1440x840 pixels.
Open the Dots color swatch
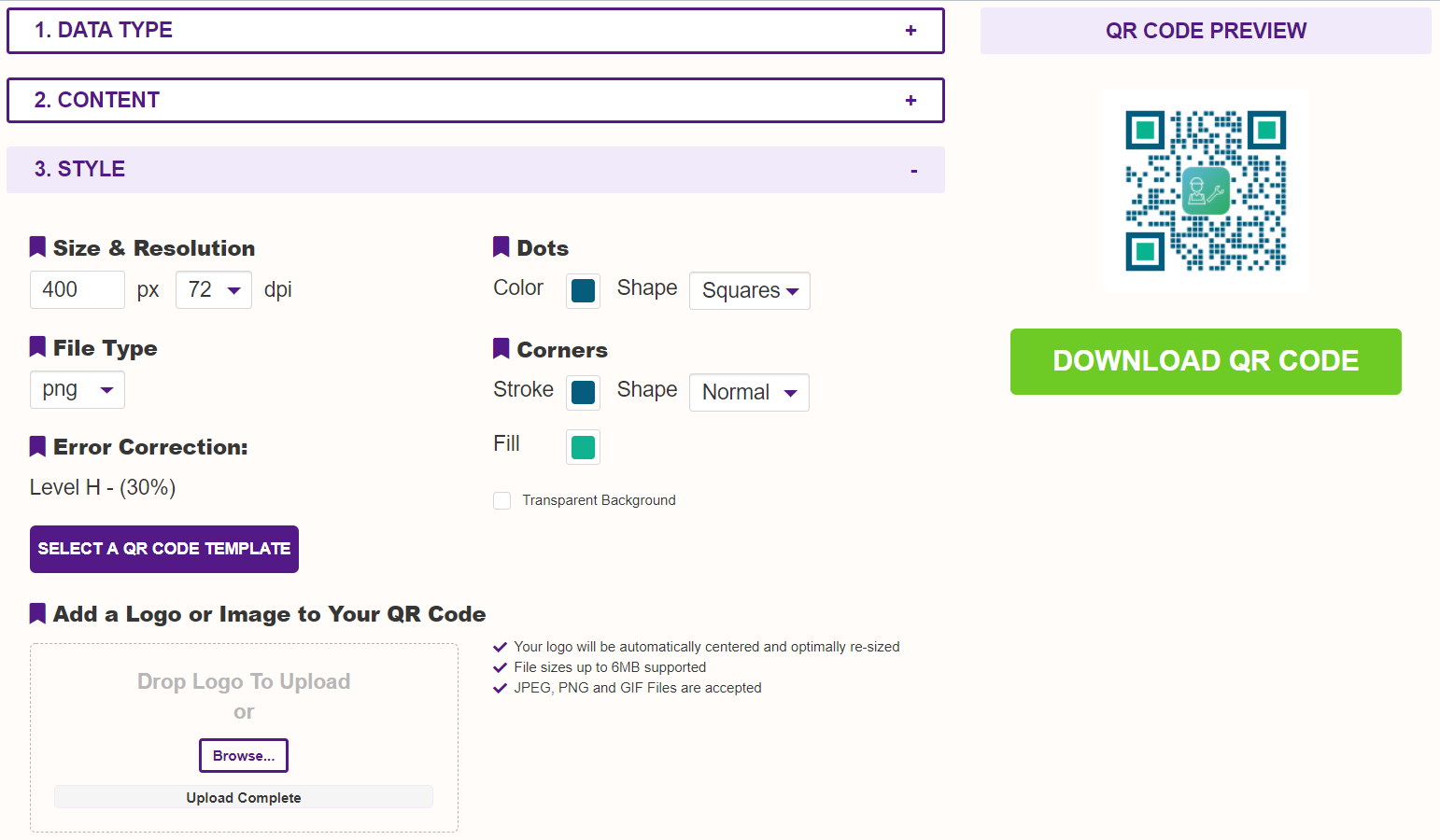pos(583,291)
